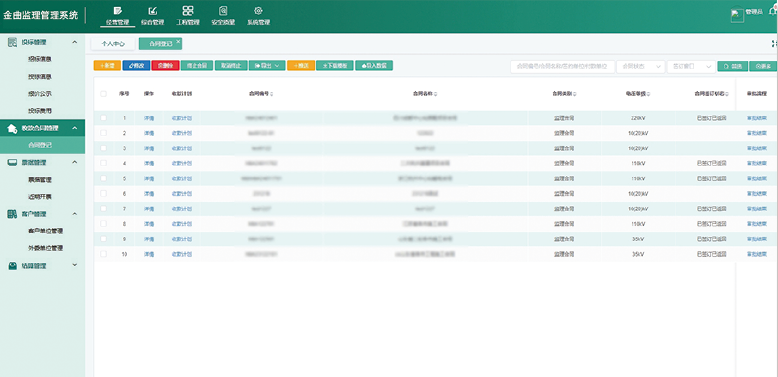Open the 导出 export dropdown
This screenshot has height=377, width=778.
267,65
